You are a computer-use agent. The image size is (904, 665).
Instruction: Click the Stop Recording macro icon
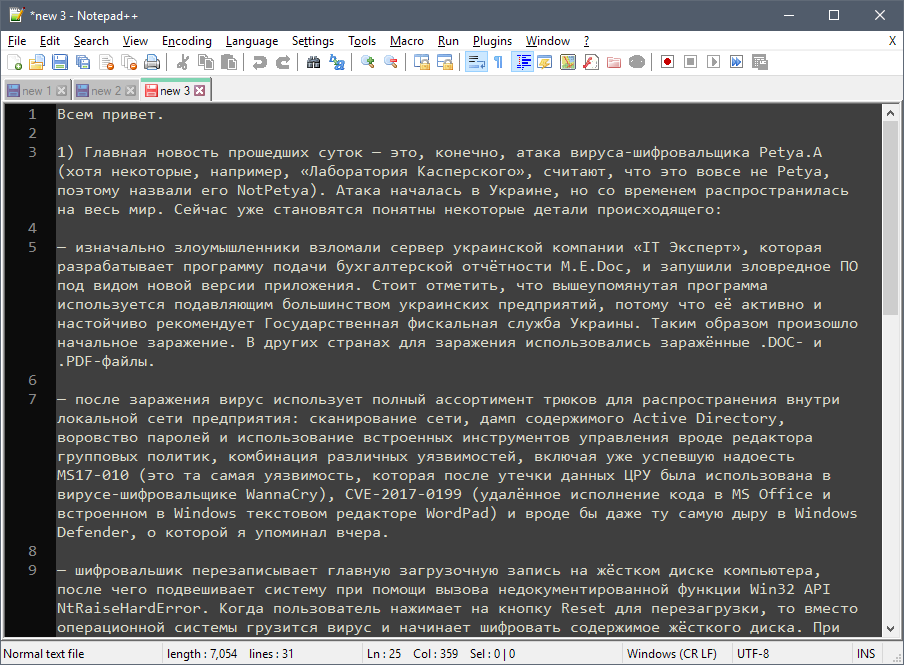[691, 62]
